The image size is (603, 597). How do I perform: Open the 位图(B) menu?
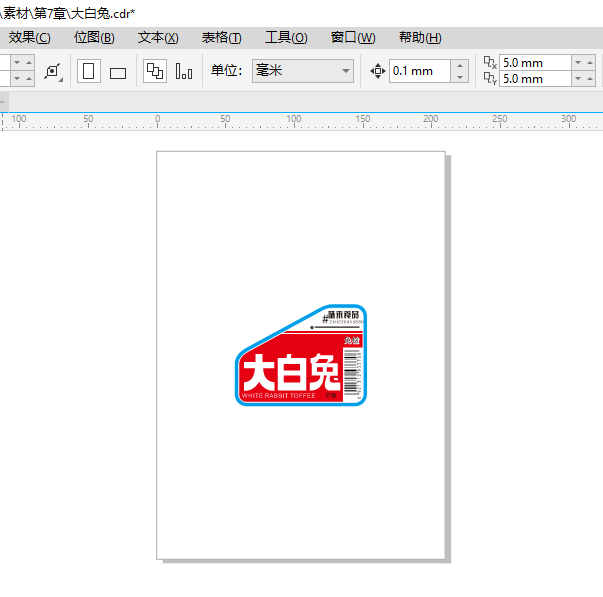coord(94,38)
